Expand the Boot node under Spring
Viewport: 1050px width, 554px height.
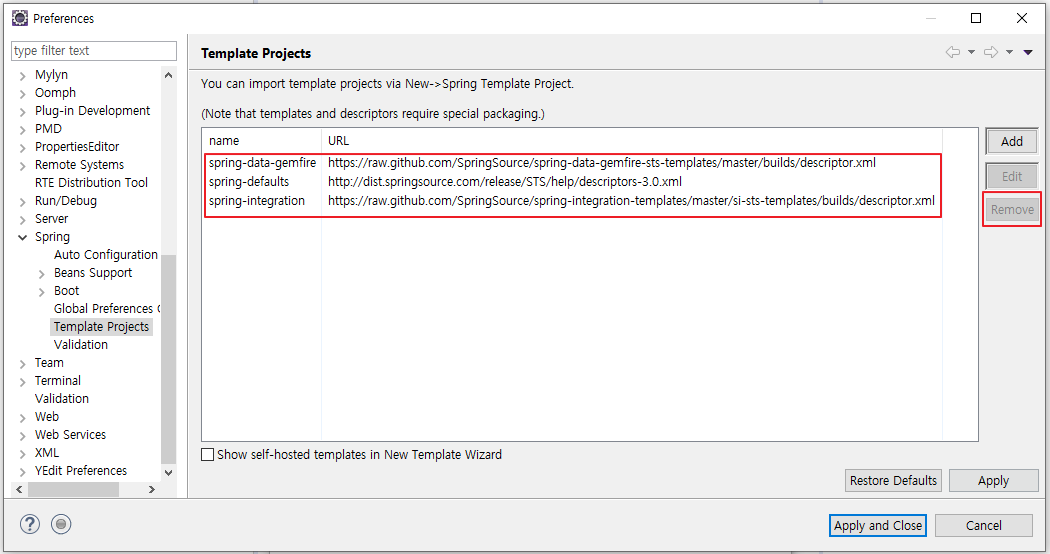click(x=42, y=292)
